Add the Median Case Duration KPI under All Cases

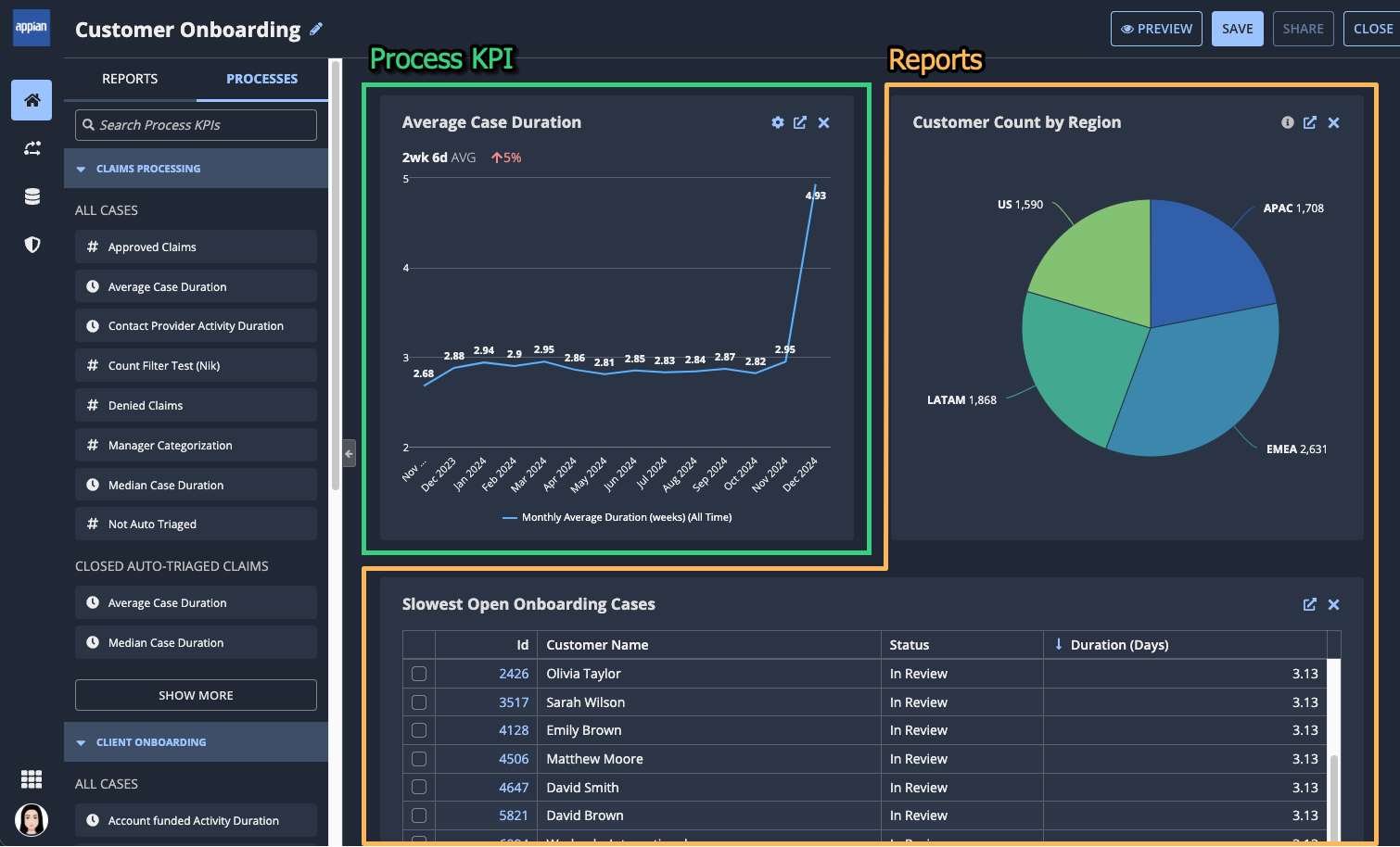[x=196, y=485]
